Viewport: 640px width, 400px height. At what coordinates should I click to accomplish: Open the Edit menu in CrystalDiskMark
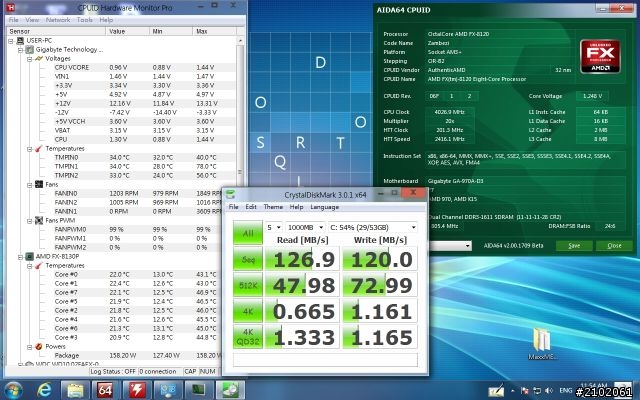(251, 207)
